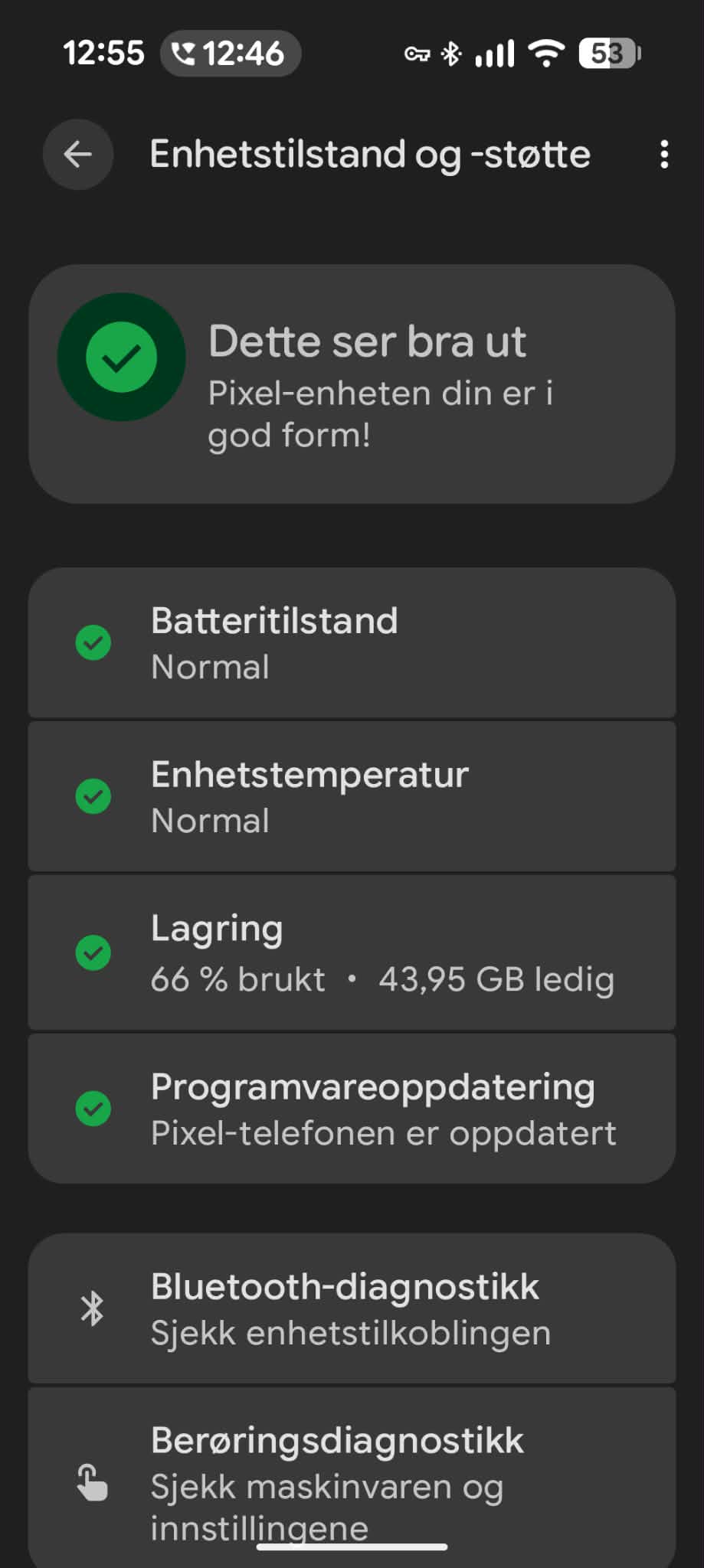Tap the back arrow button
This screenshot has width=704, height=1568.
point(78,155)
